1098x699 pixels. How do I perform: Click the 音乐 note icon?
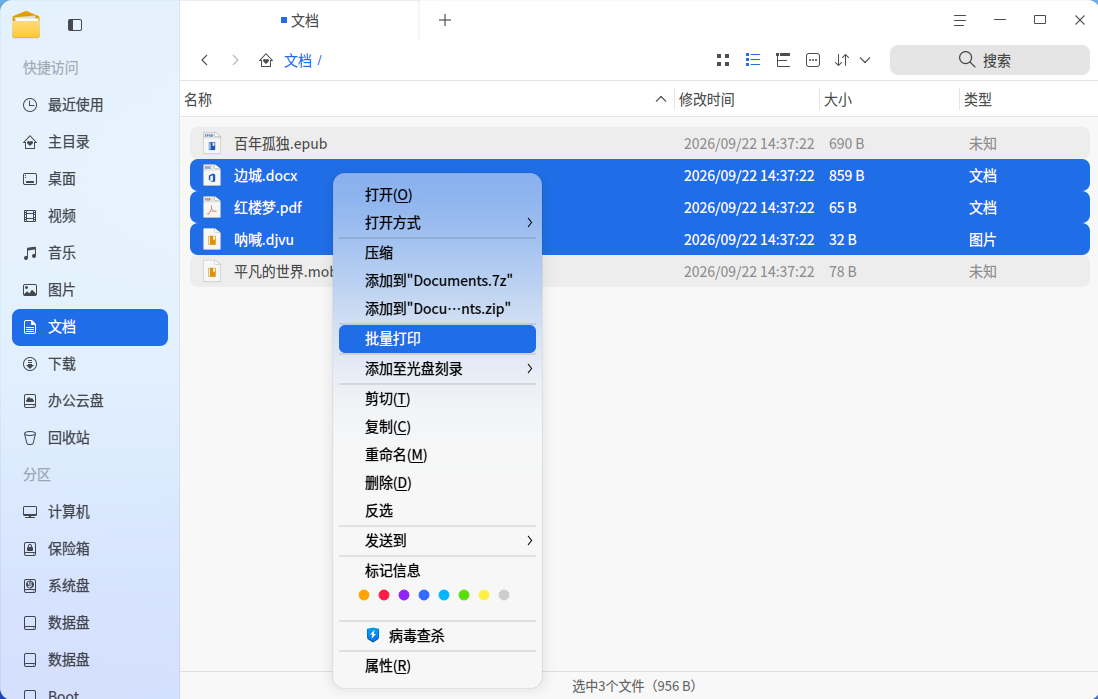30,253
